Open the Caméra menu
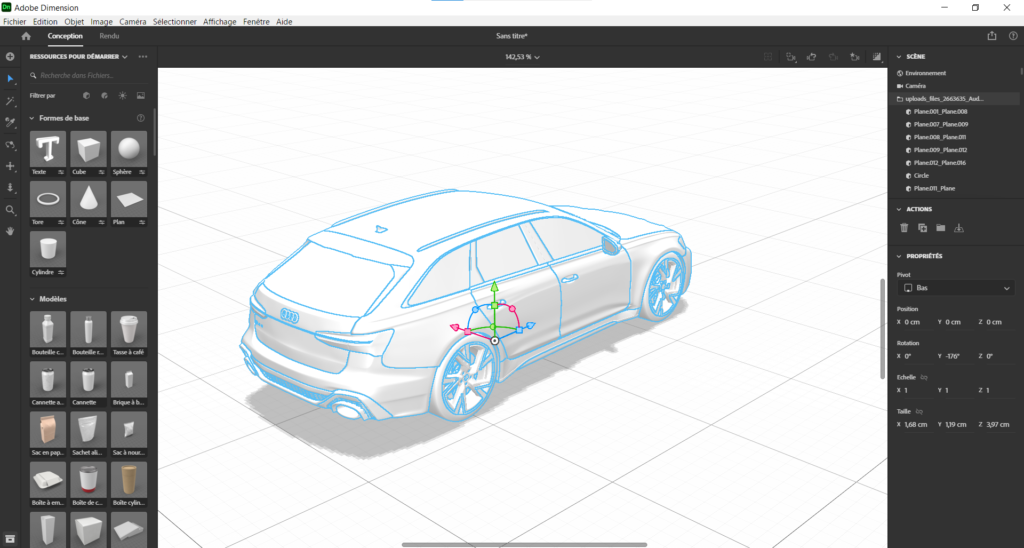Screen dimensions: 1024x548 (x=133, y=22)
